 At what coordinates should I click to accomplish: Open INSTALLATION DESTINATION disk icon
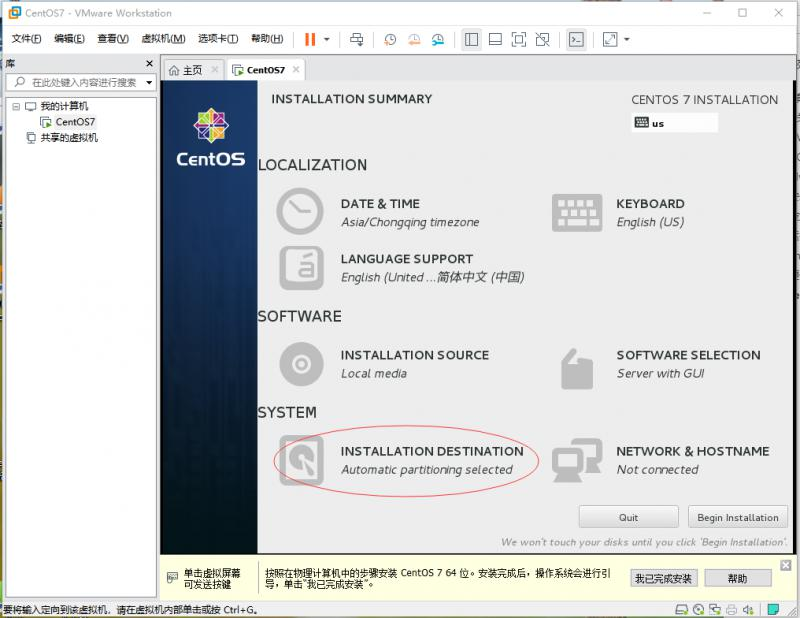(302, 460)
